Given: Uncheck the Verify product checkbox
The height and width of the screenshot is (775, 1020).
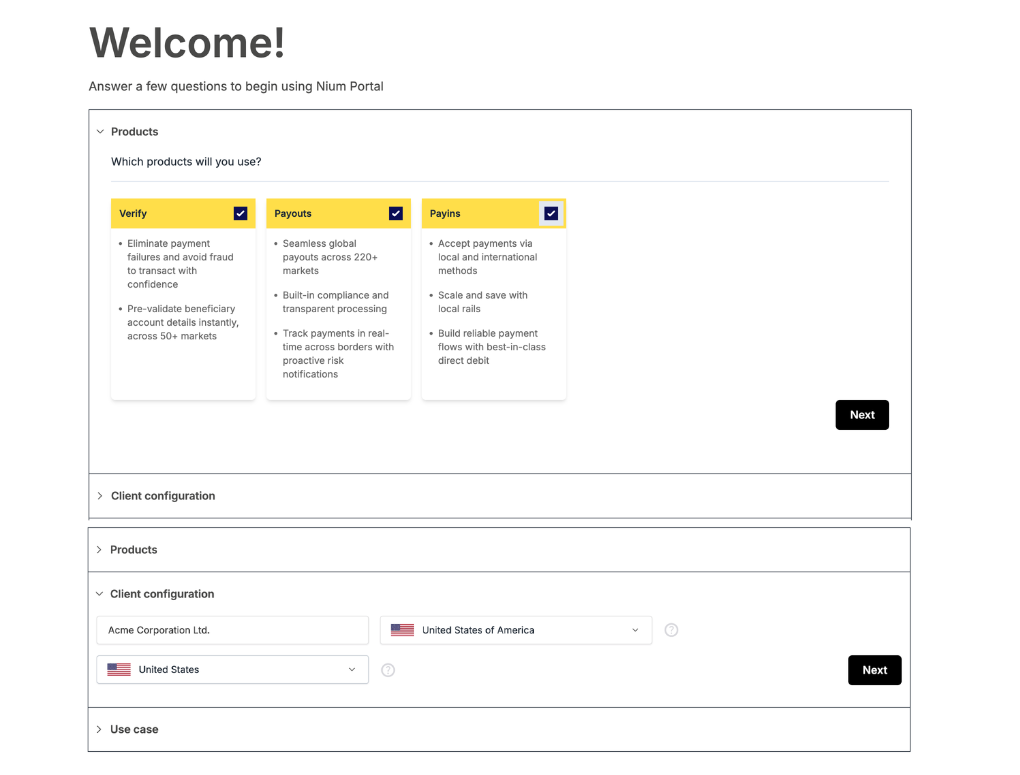Looking at the screenshot, I should click(240, 213).
